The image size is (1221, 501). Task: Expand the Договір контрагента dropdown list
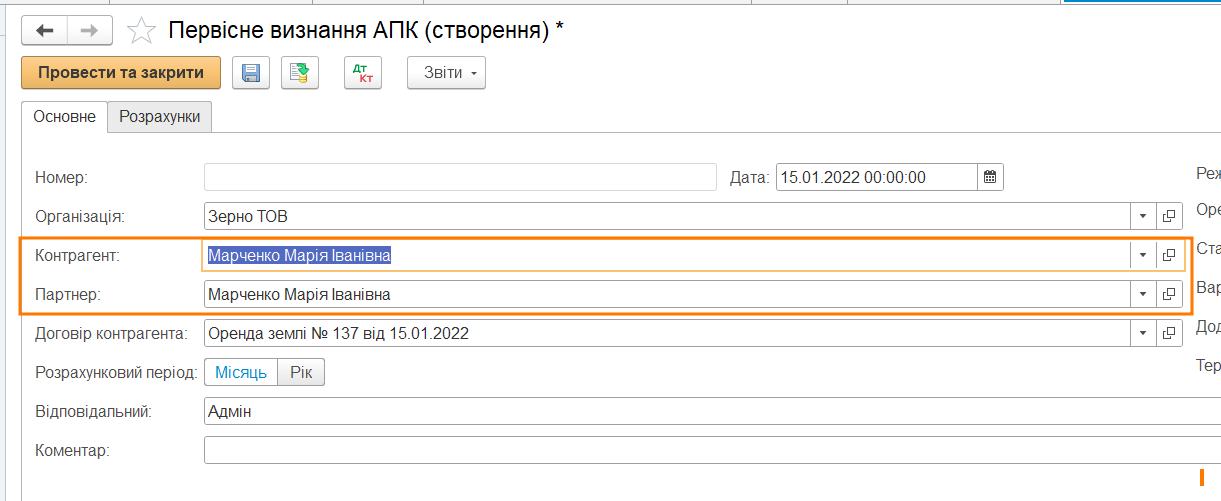point(1142,333)
